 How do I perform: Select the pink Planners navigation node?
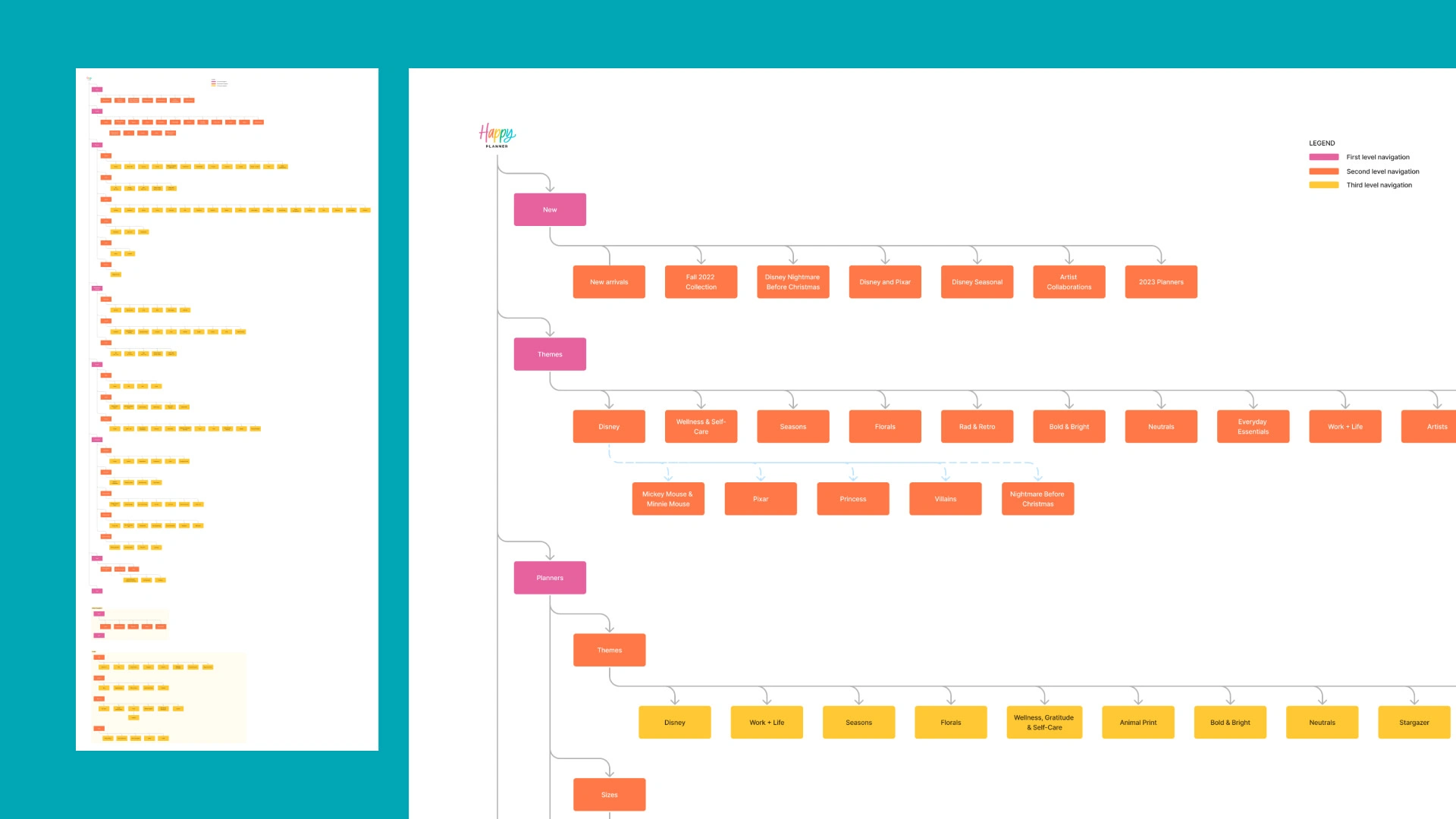tap(550, 578)
